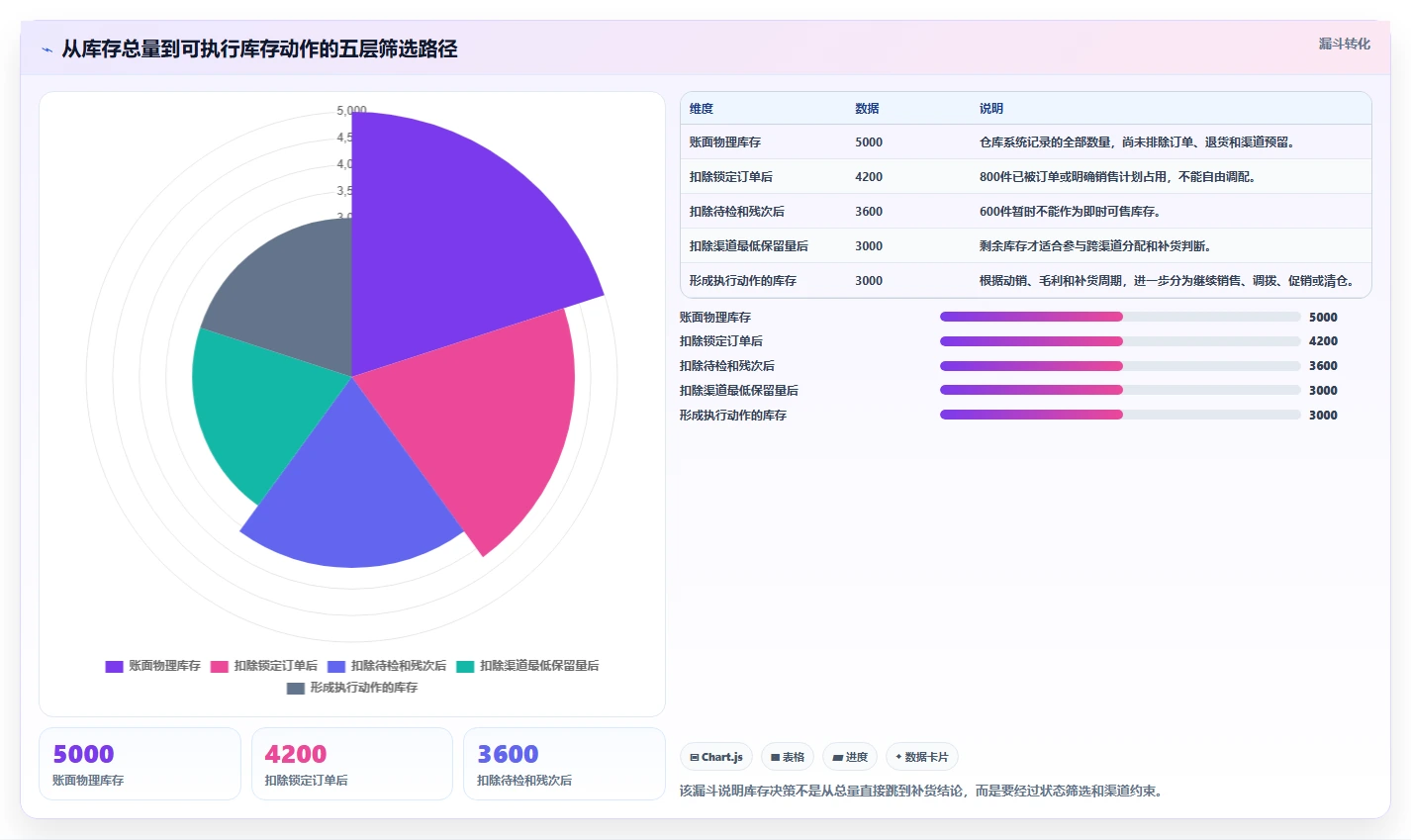Click the footer note starting 该漏斗说明库存决策
This screenshot has width=1411, height=840.
point(923,792)
